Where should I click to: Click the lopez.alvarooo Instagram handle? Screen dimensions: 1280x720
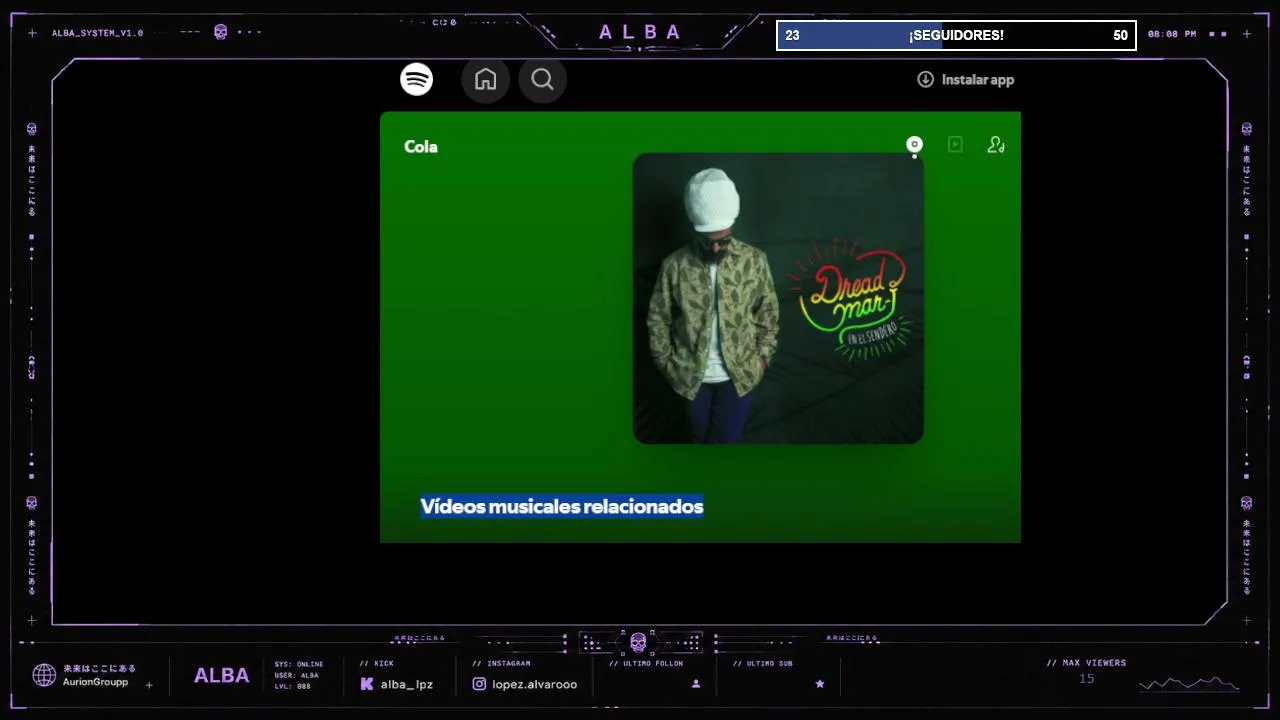(x=535, y=685)
